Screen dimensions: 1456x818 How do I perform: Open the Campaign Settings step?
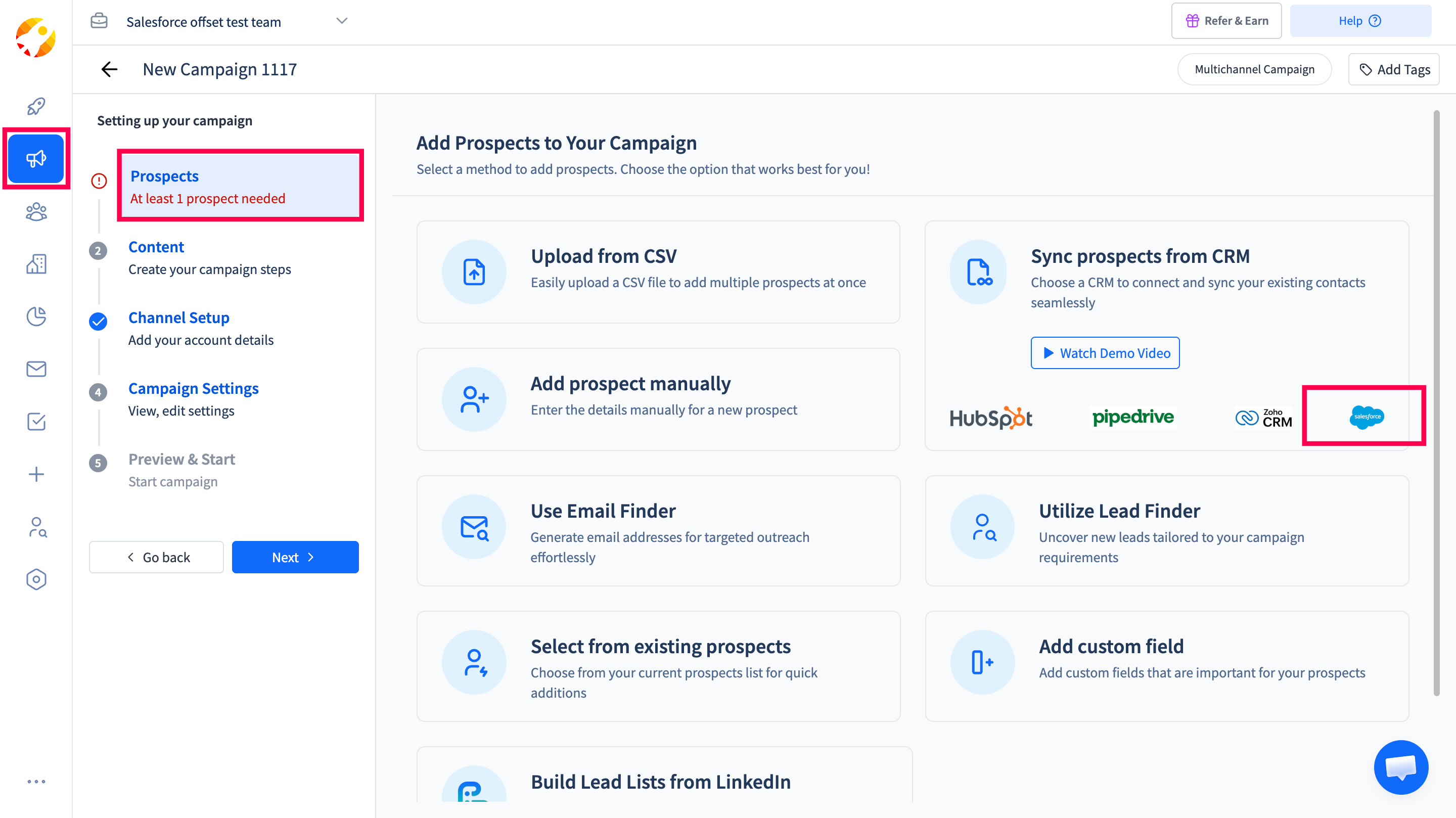(x=193, y=388)
